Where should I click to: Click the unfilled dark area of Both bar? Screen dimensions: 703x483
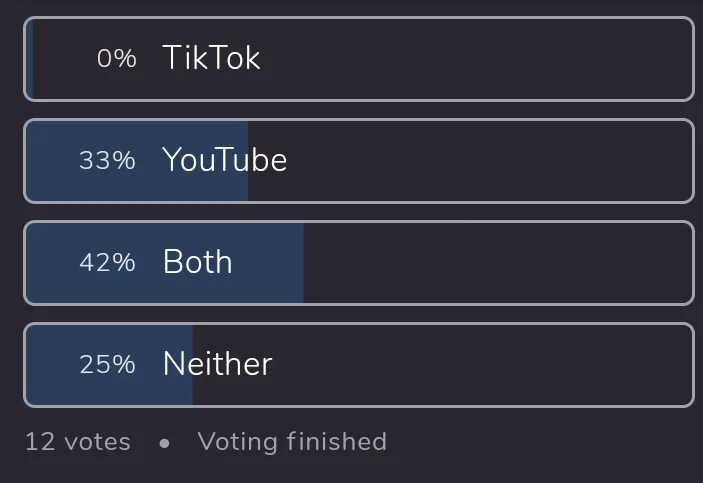(498, 263)
